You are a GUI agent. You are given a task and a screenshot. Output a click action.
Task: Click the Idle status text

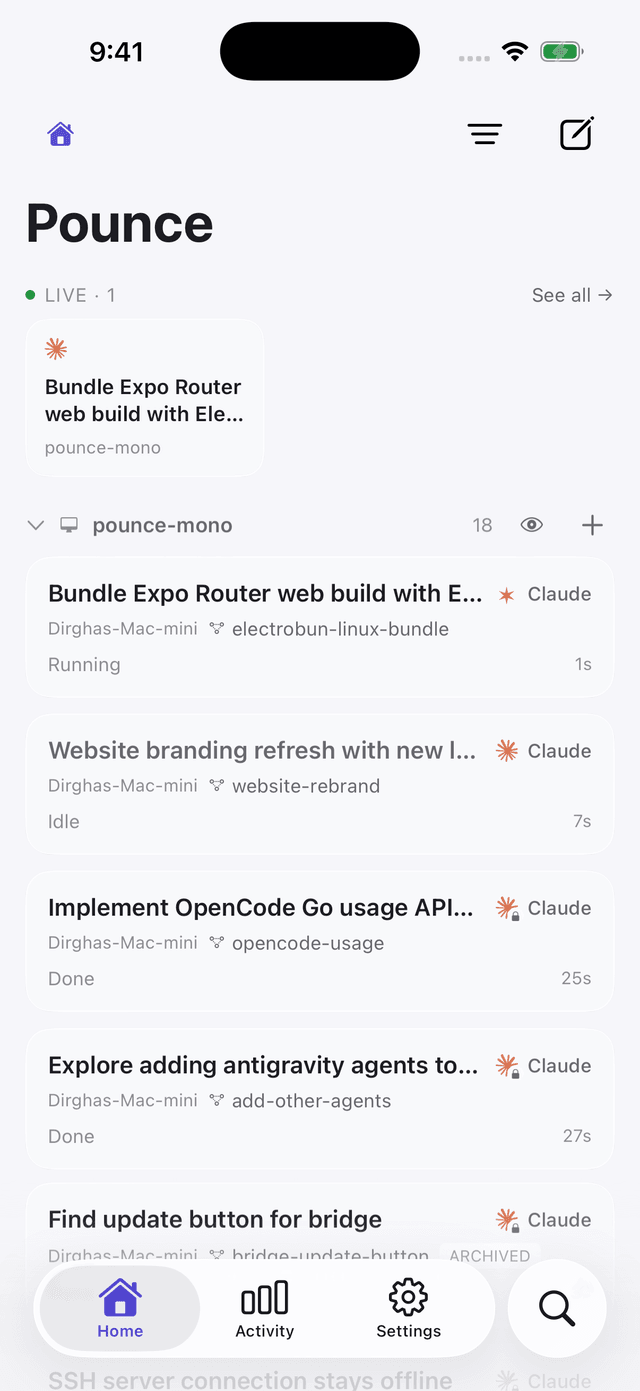click(x=64, y=822)
